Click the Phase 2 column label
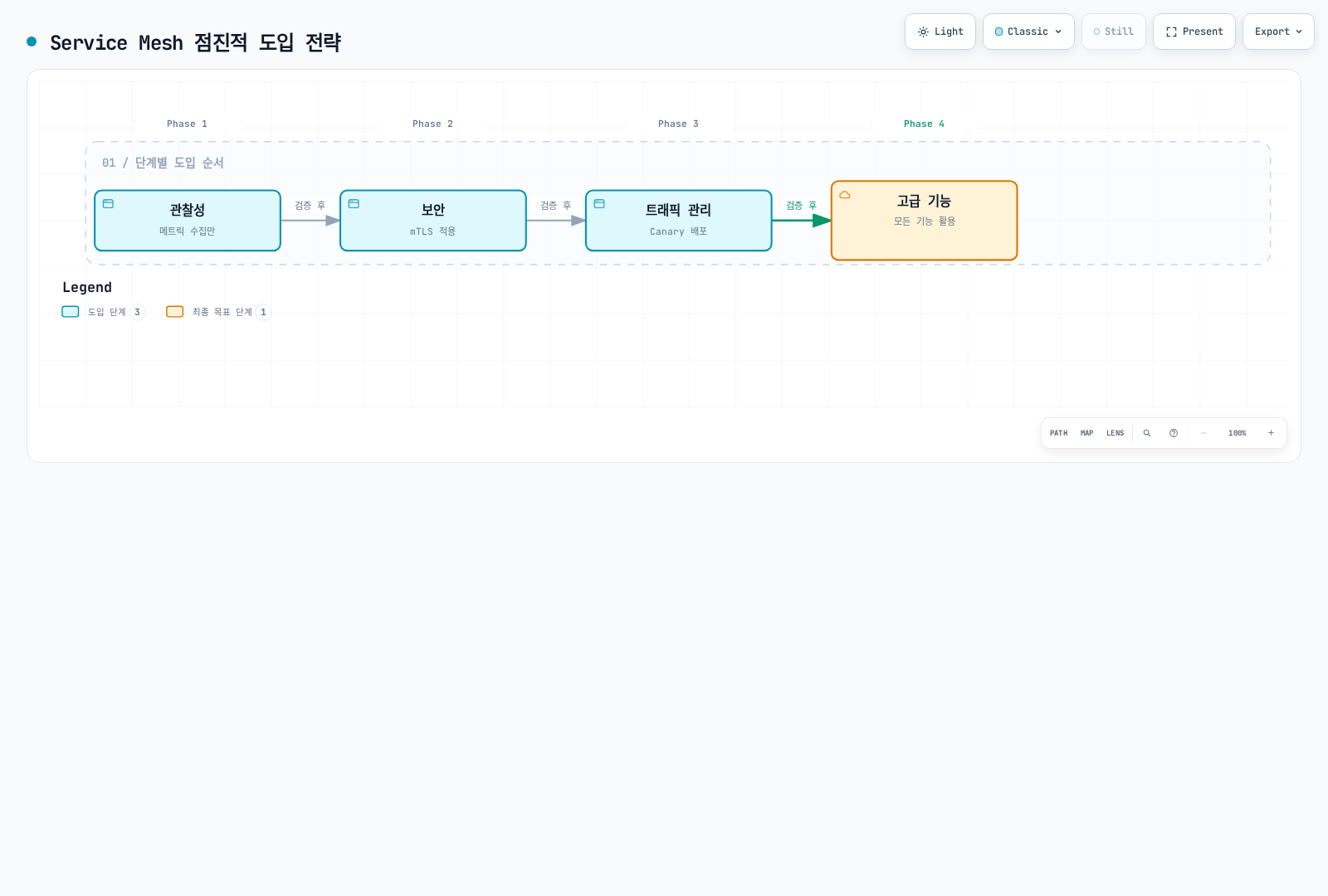1328x896 pixels. tap(433, 124)
